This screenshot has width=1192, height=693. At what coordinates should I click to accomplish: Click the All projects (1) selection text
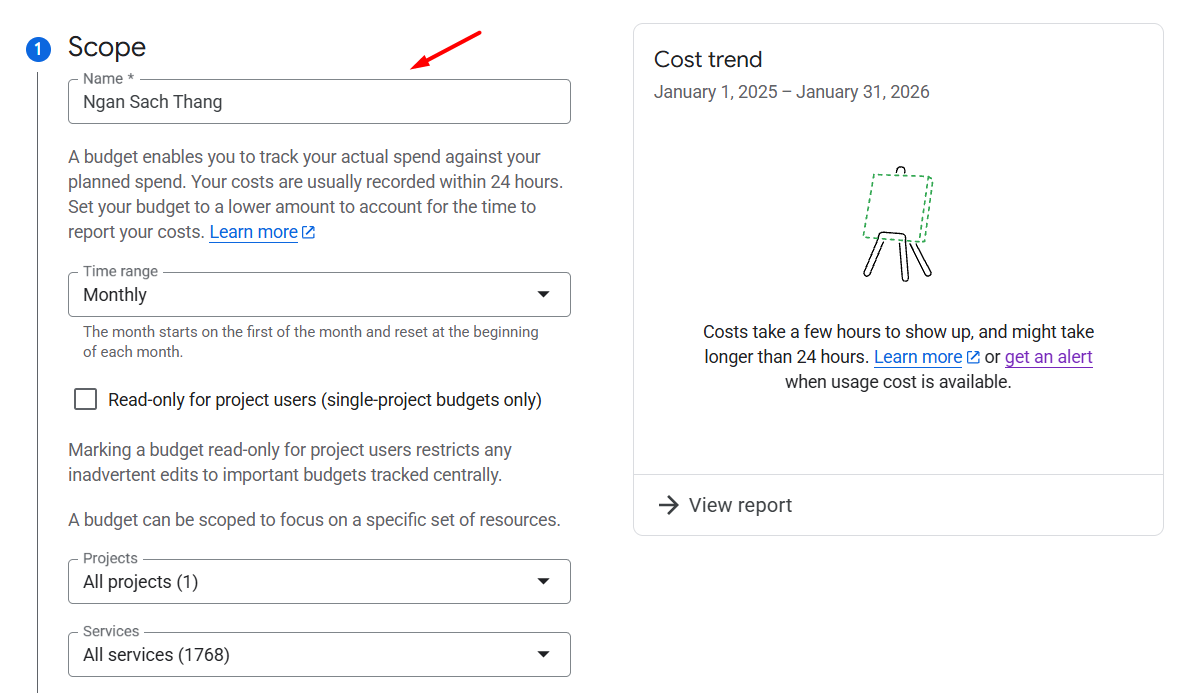(x=141, y=582)
